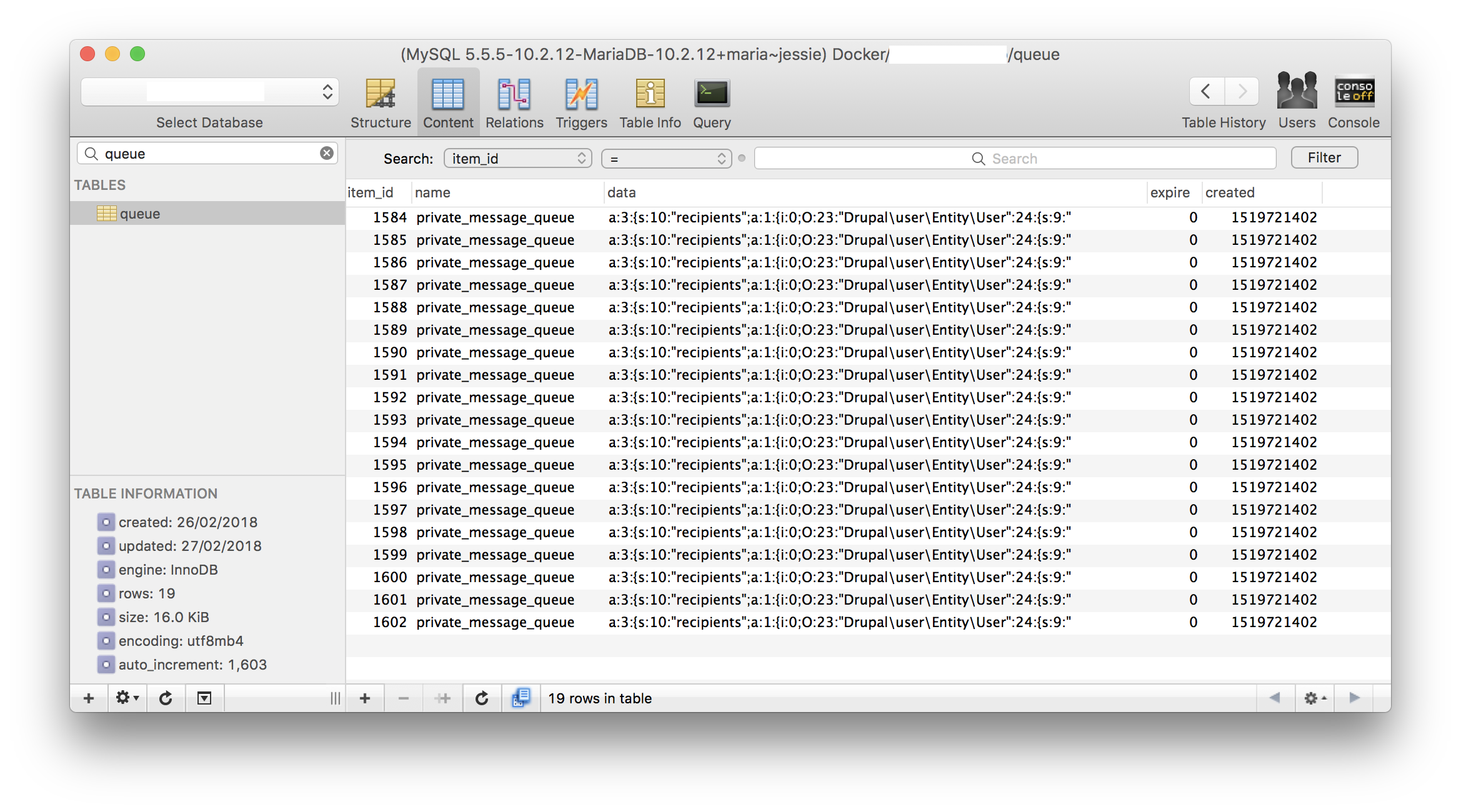Clear the queue table filter text
Viewport: 1461px width, 812px height.
click(x=327, y=154)
